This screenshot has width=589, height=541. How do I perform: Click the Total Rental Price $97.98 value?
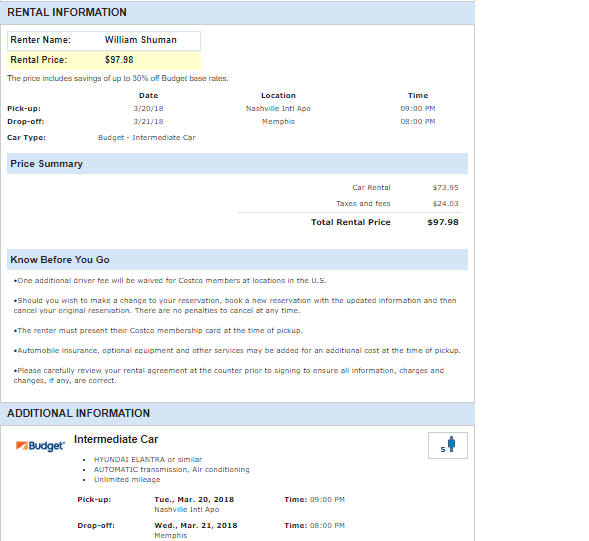click(x=443, y=222)
